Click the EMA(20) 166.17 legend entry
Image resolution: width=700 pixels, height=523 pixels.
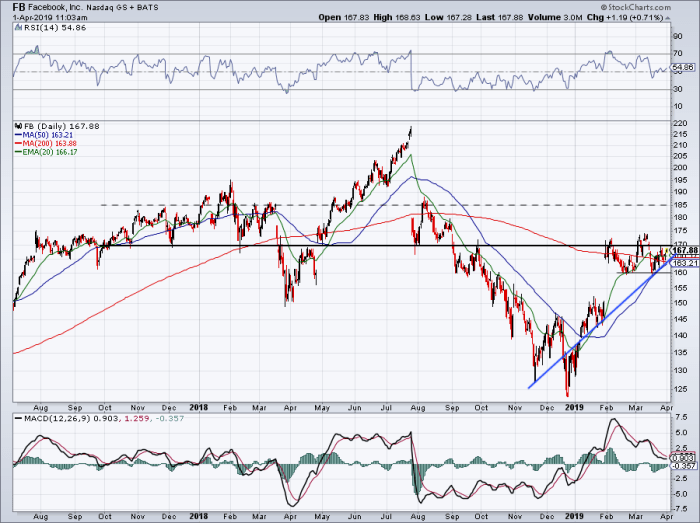pyautogui.click(x=46, y=152)
